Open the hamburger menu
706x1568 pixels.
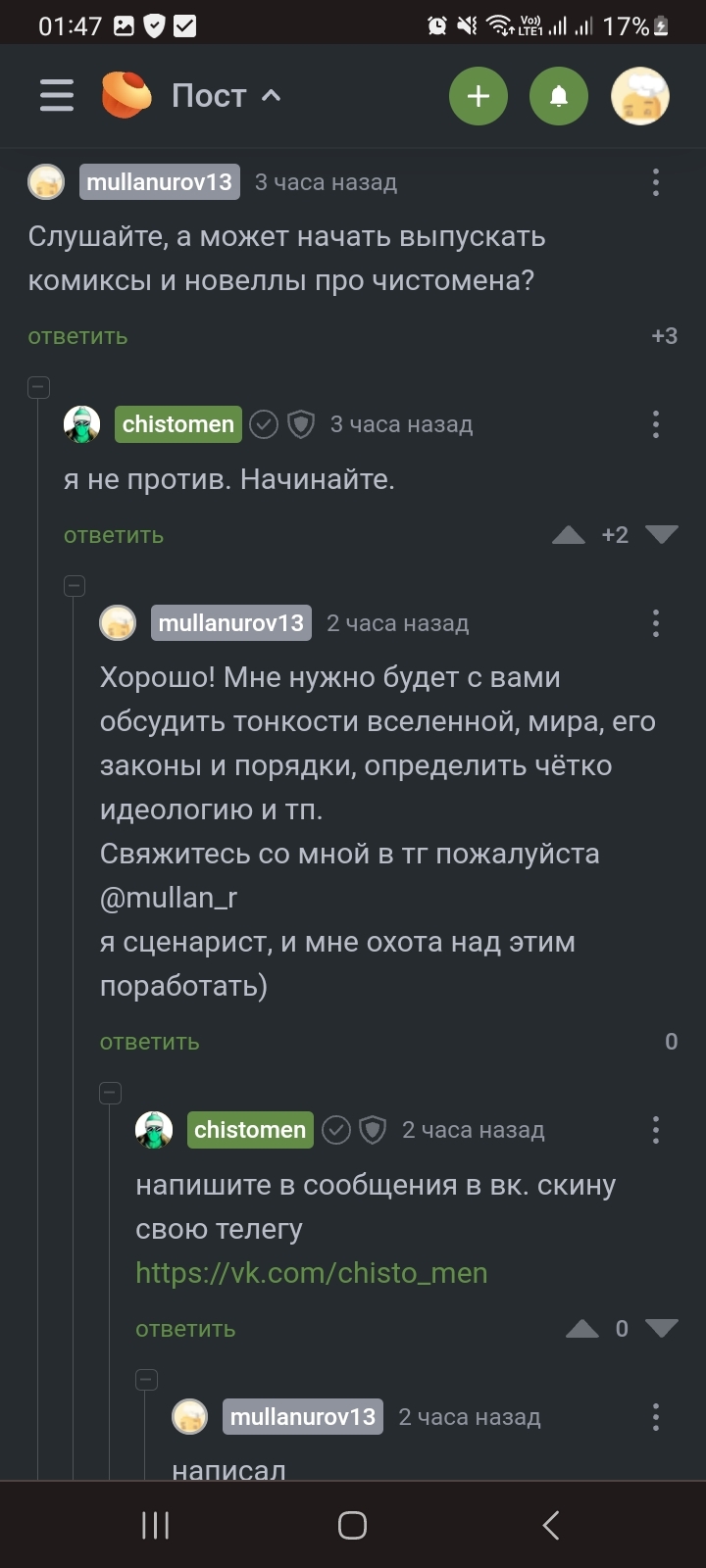pyautogui.click(x=57, y=95)
